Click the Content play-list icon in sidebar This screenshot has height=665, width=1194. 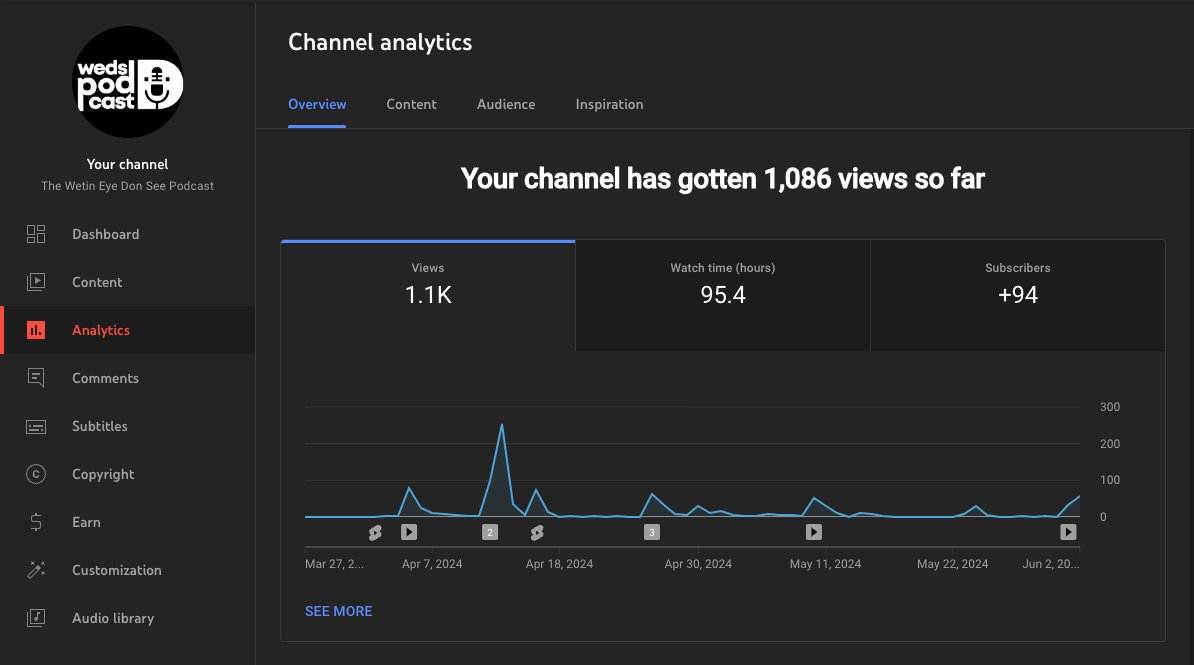click(36, 282)
